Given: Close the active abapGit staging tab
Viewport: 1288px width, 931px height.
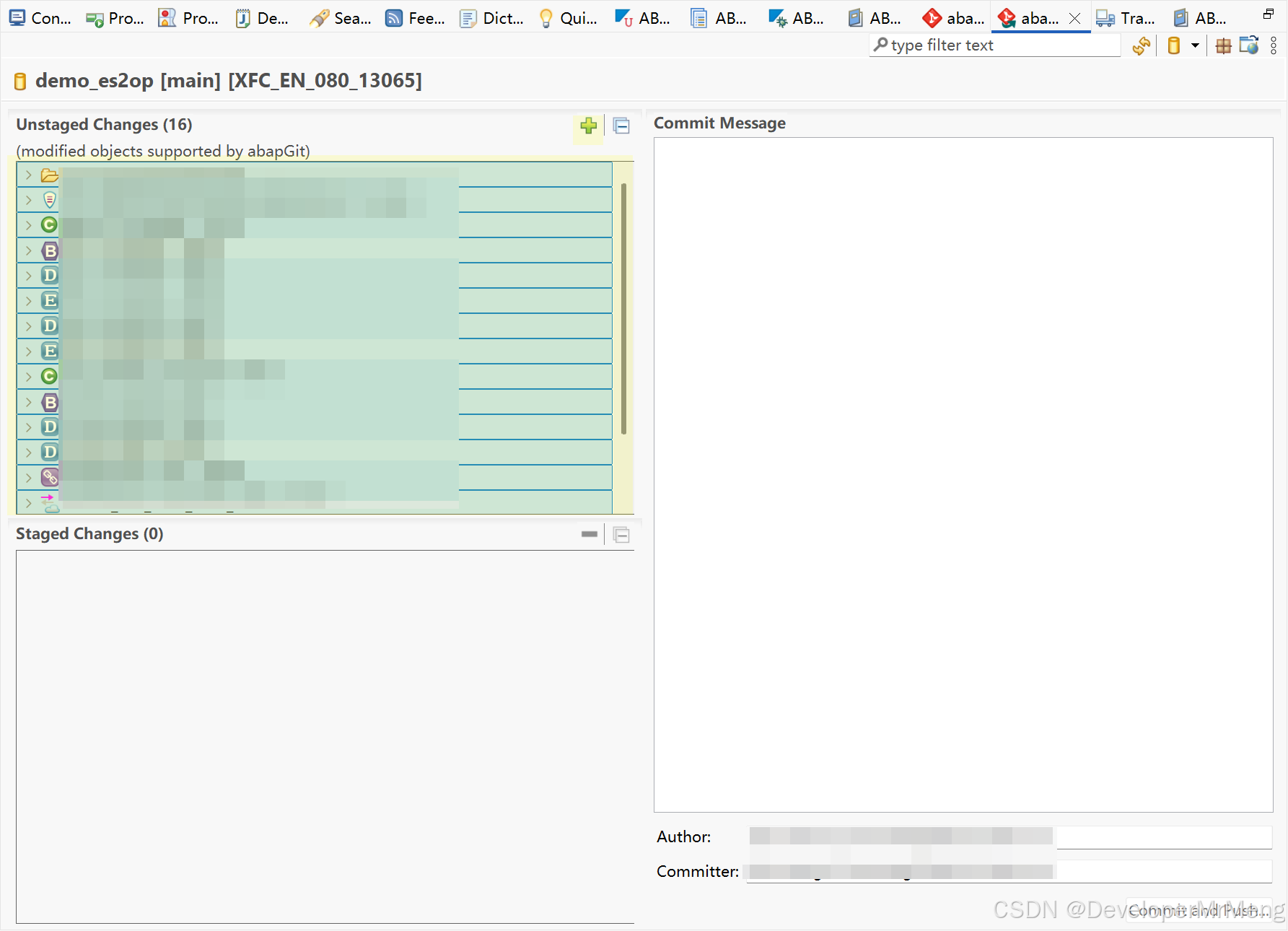Looking at the screenshot, I should pos(1074,19).
